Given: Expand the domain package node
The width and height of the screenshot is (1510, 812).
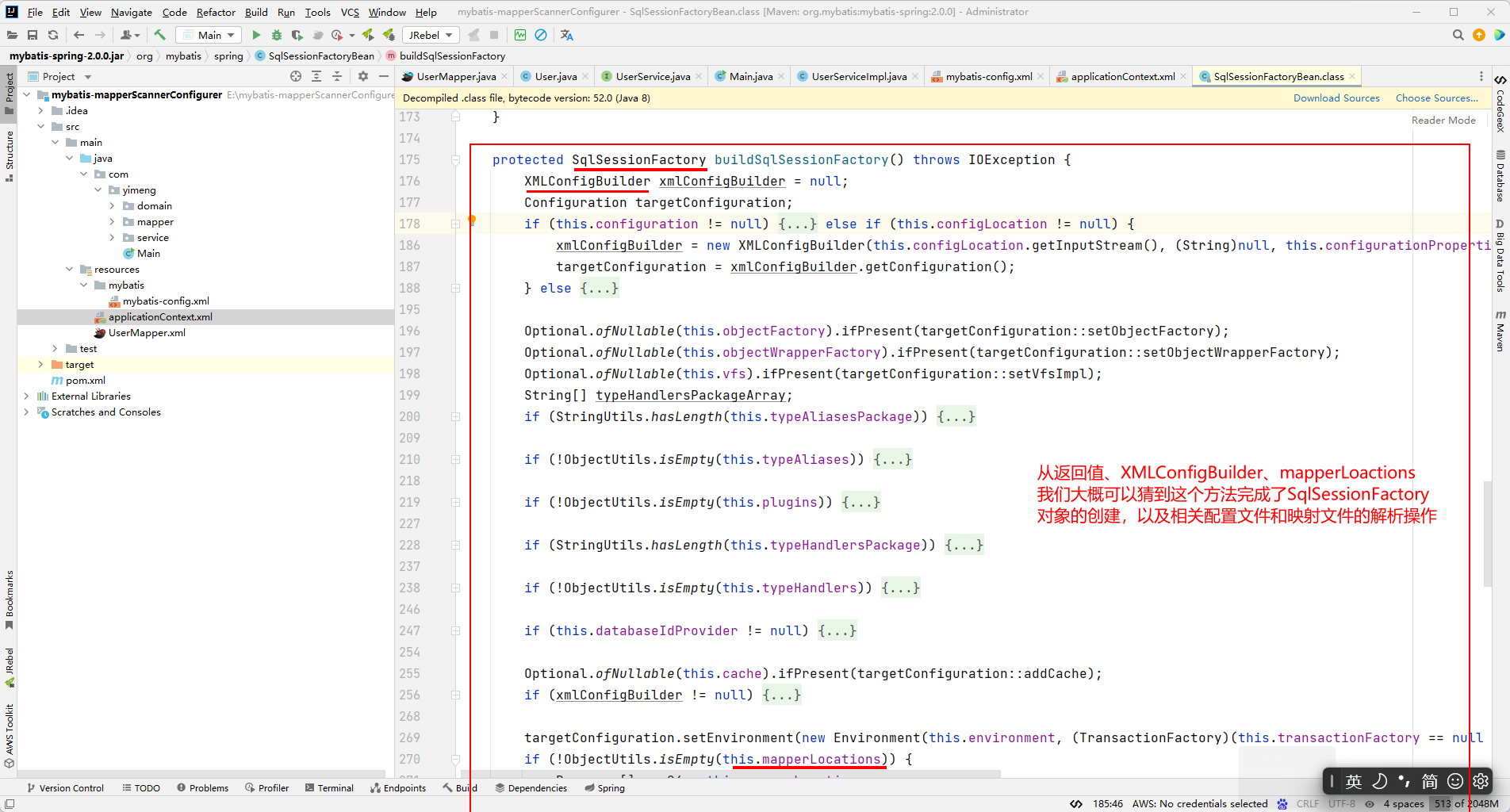Looking at the screenshot, I should pos(112,205).
